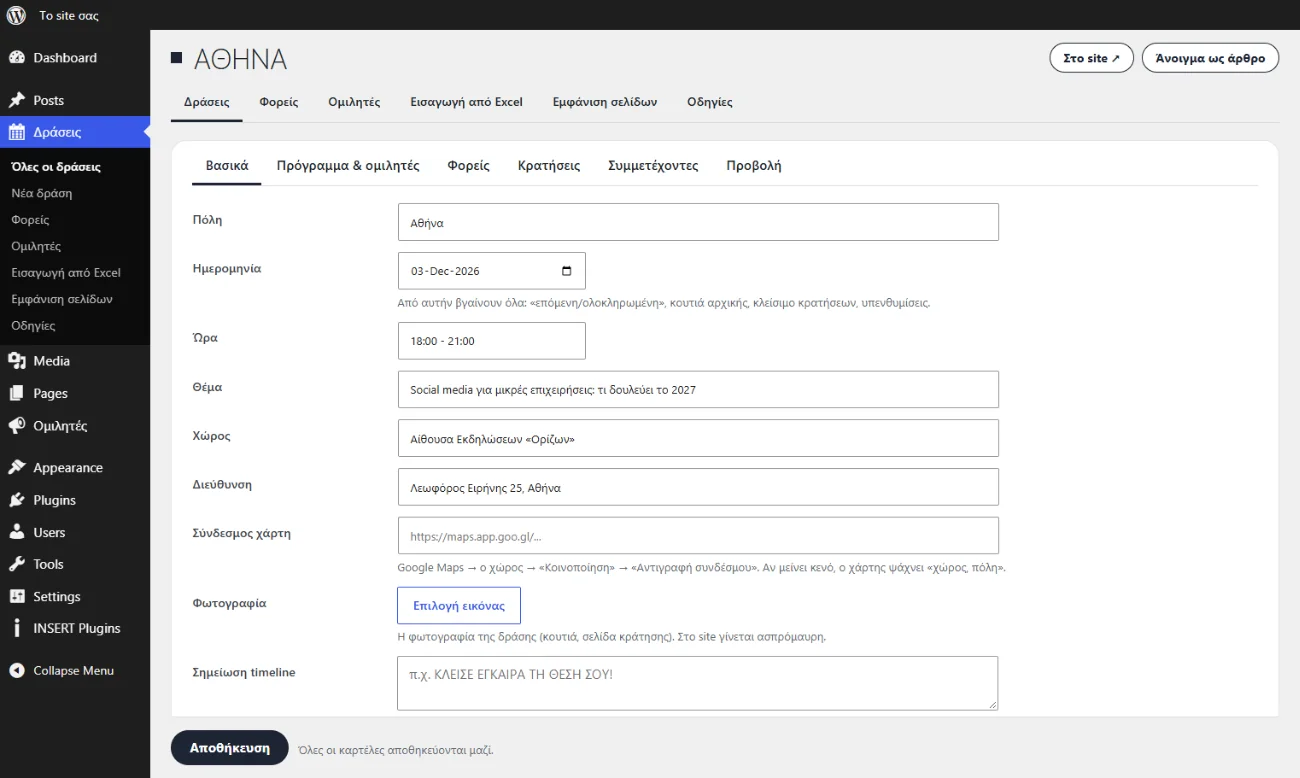This screenshot has height=778, width=1300.
Task: Click the Posts pin icon
Action: coord(16,100)
